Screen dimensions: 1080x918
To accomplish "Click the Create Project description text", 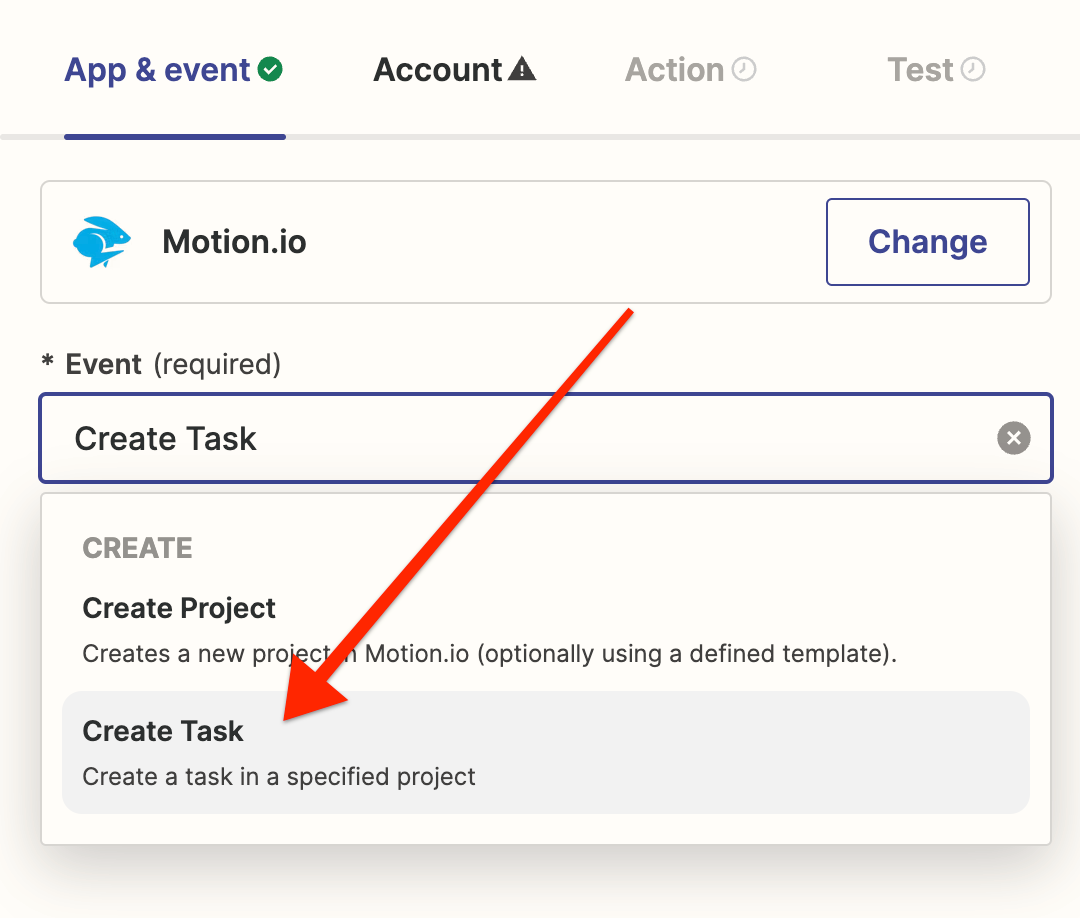I will click(x=489, y=655).
